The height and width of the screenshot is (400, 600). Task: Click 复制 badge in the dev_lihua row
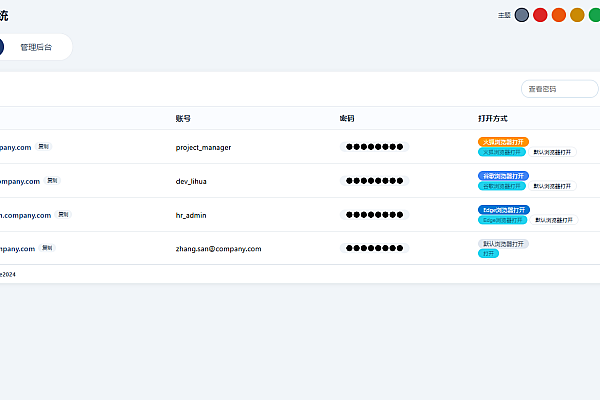52,181
